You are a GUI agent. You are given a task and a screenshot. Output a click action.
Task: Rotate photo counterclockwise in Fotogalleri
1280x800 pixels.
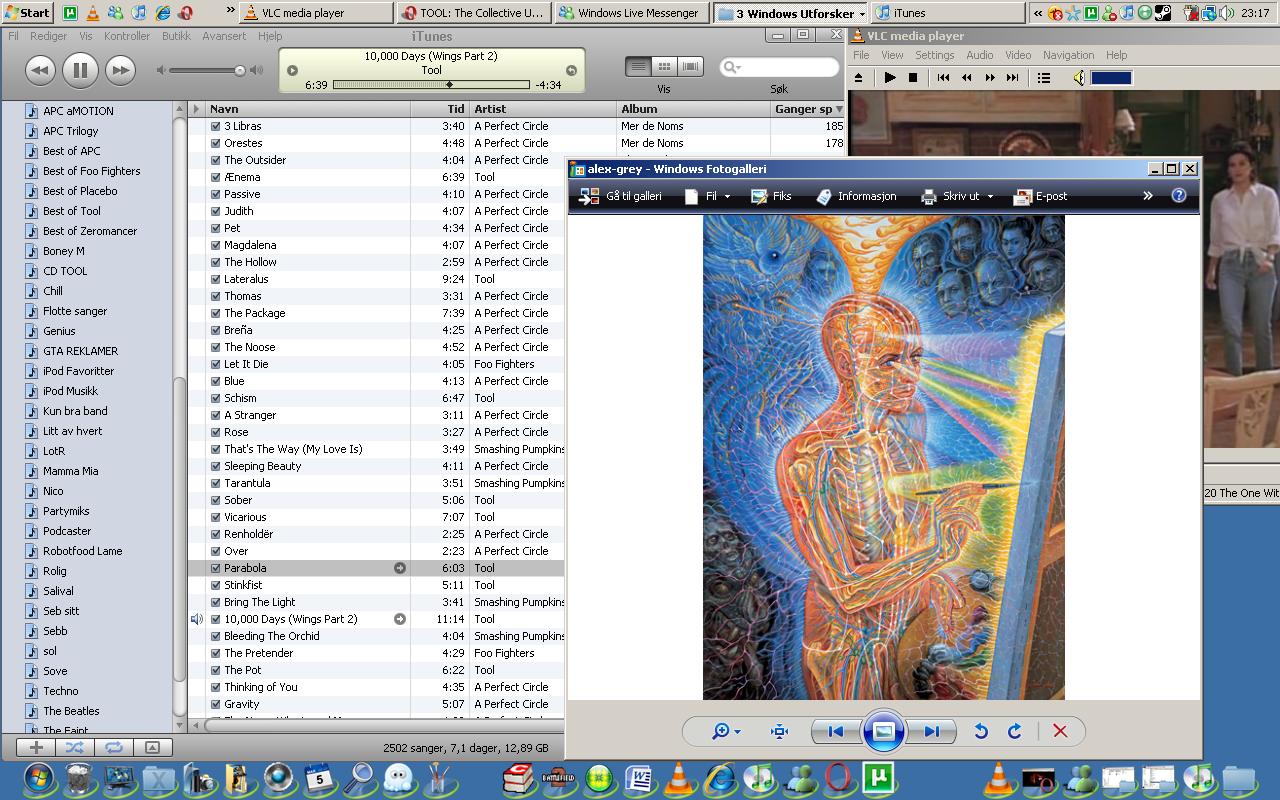(981, 731)
